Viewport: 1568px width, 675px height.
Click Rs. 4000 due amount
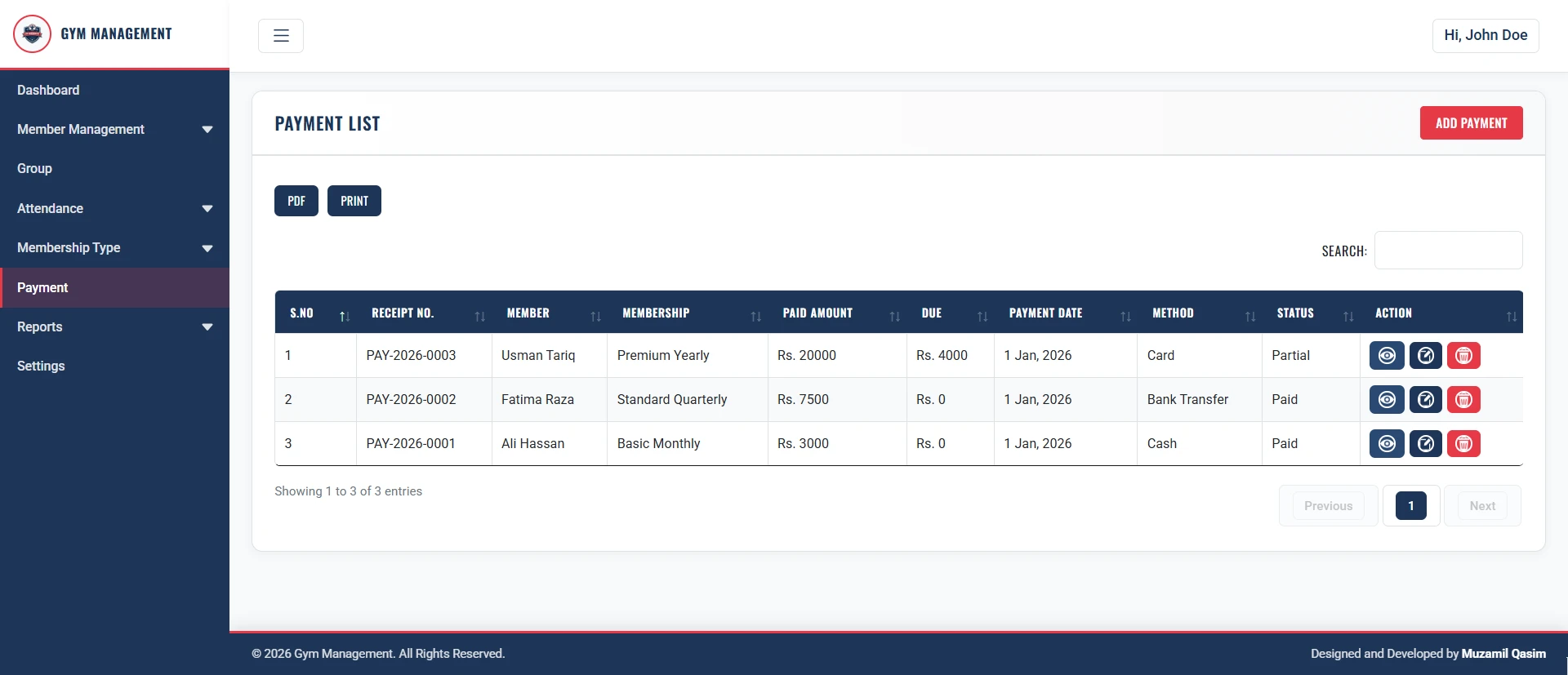[x=942, y=356]
